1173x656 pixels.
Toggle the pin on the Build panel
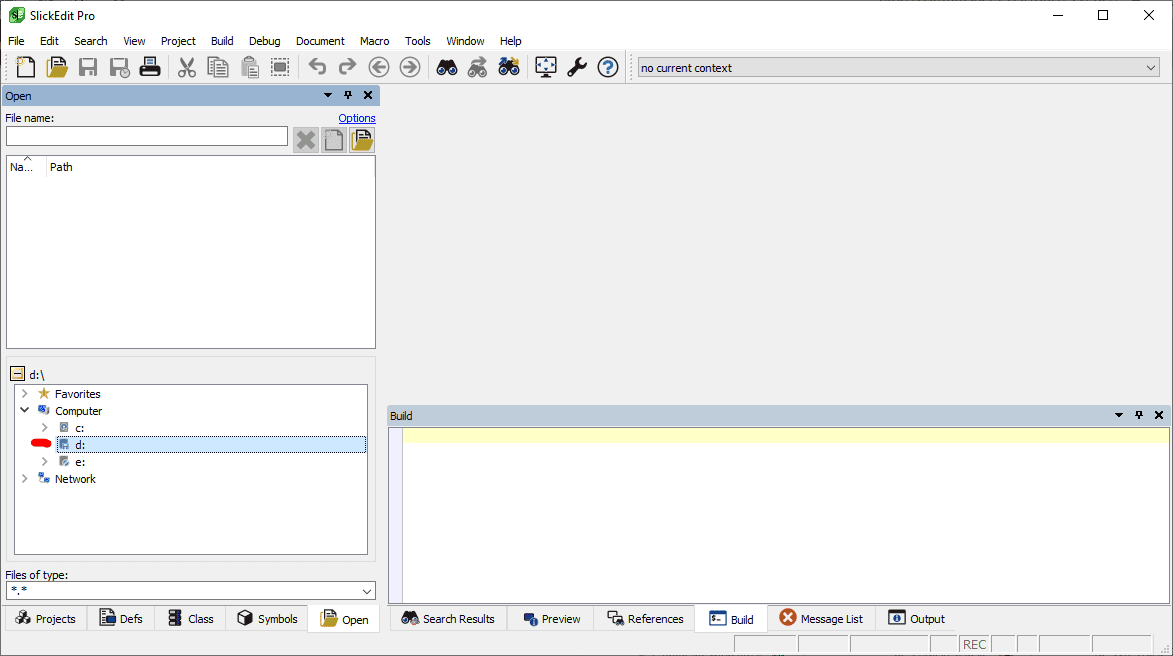pyautogui.click(x=1139, y=415)
